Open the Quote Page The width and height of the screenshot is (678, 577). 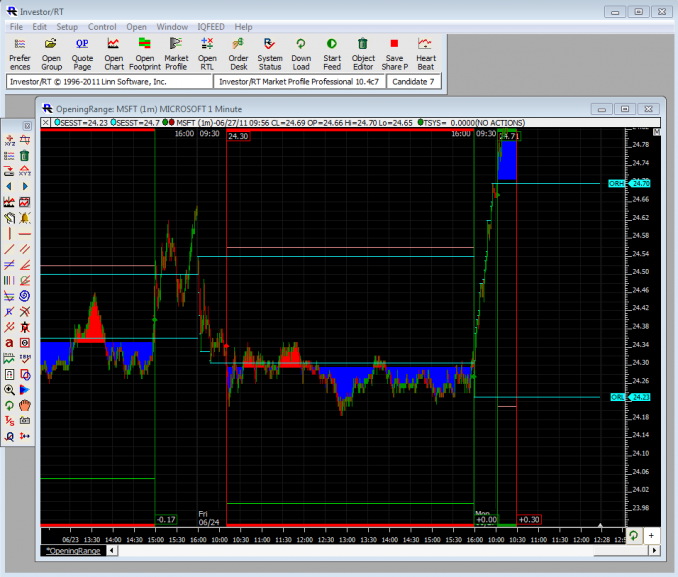click(82, 54)
